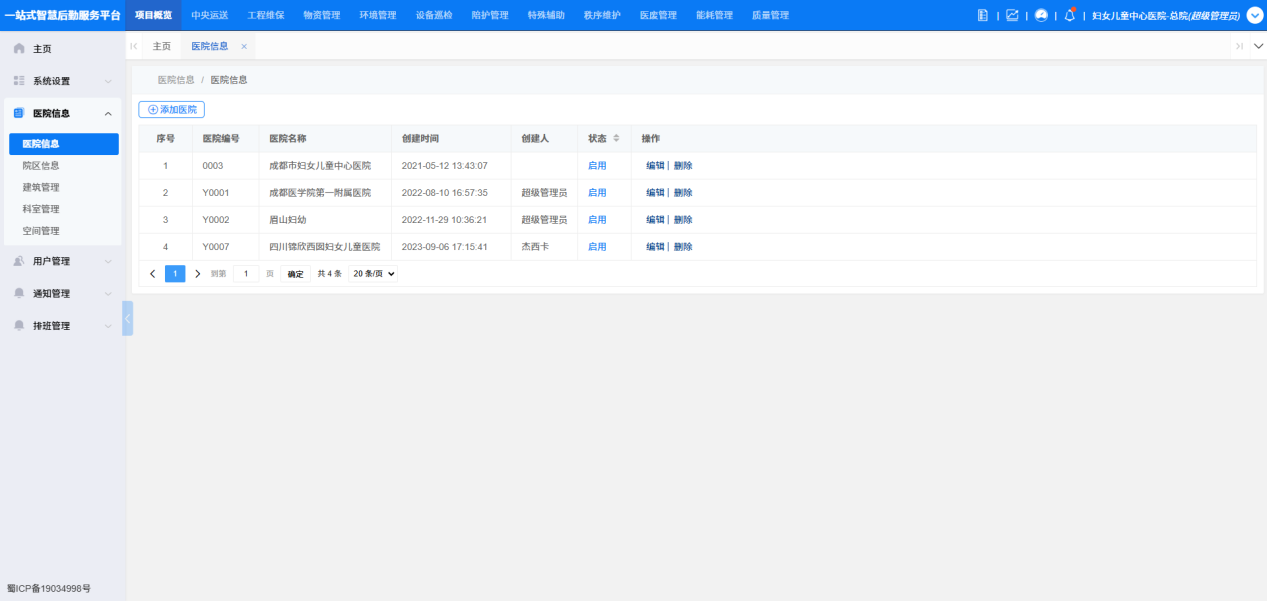This screenshot has height=601, width=1267.
Task: Expand the 排班管理 sidebar chevron
Action: tap(108, 326)
